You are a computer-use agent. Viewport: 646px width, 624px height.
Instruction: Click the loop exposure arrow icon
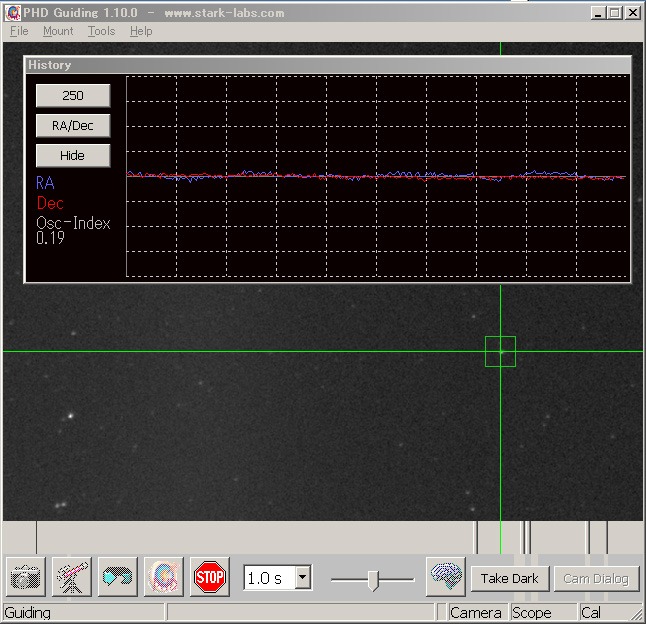118,577
